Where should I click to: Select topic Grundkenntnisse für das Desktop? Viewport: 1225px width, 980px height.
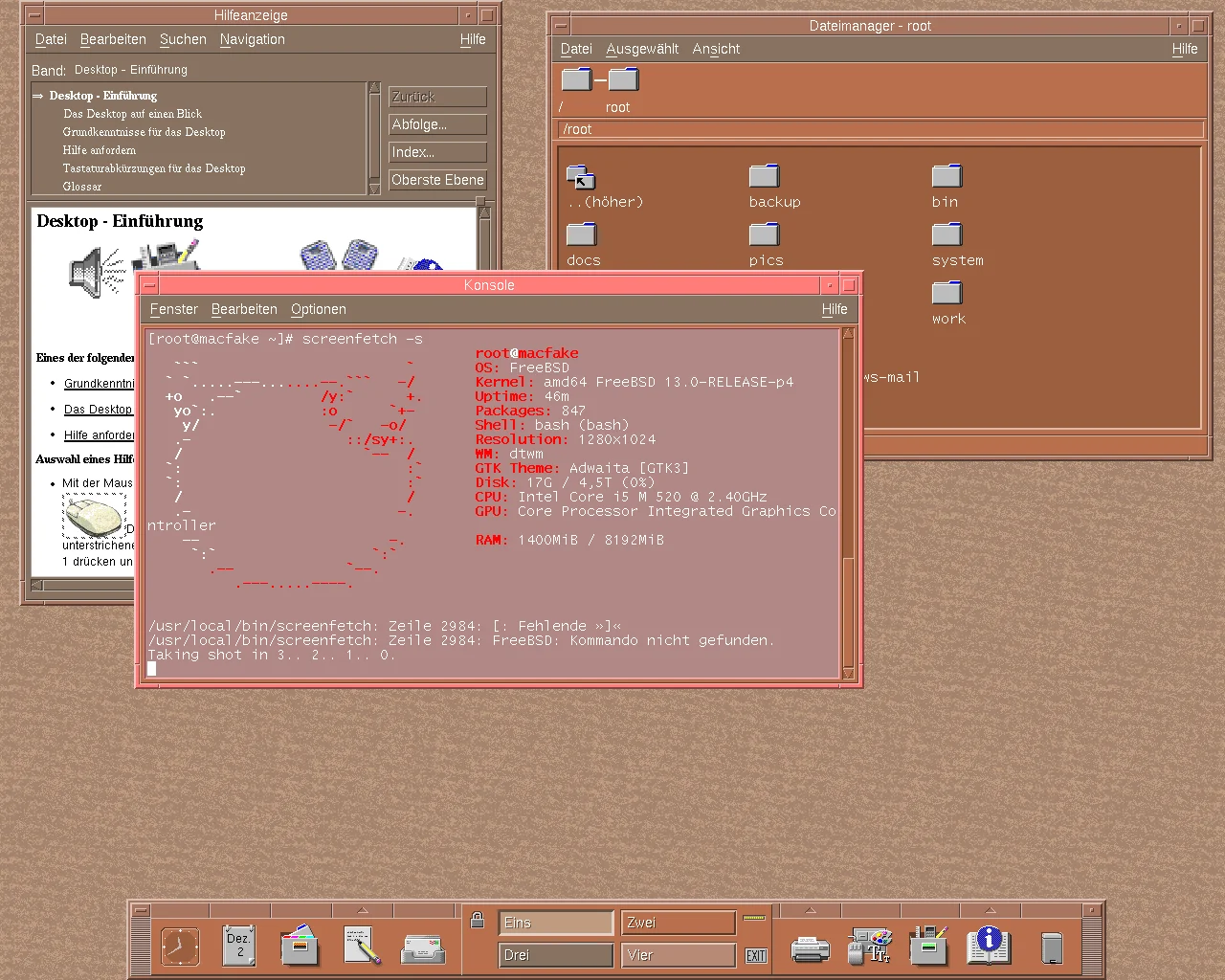tap(144, 132)
